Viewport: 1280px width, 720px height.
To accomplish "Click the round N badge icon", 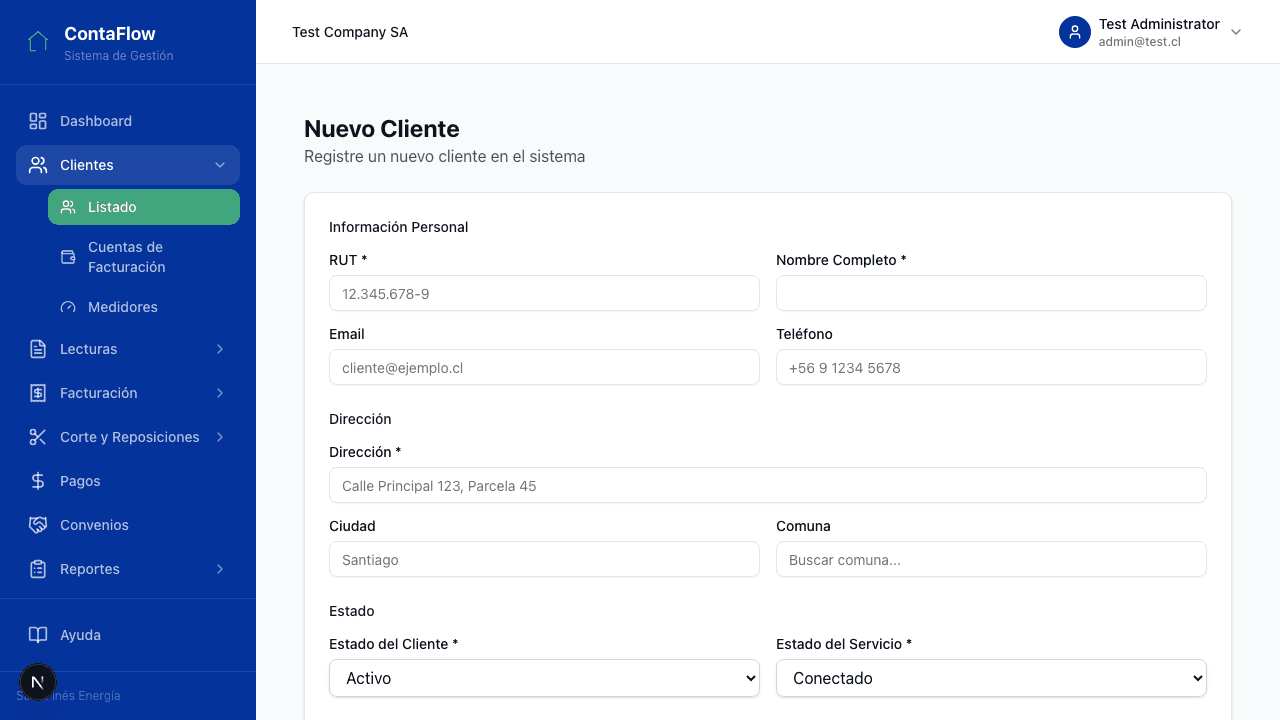I will point(38,683).
